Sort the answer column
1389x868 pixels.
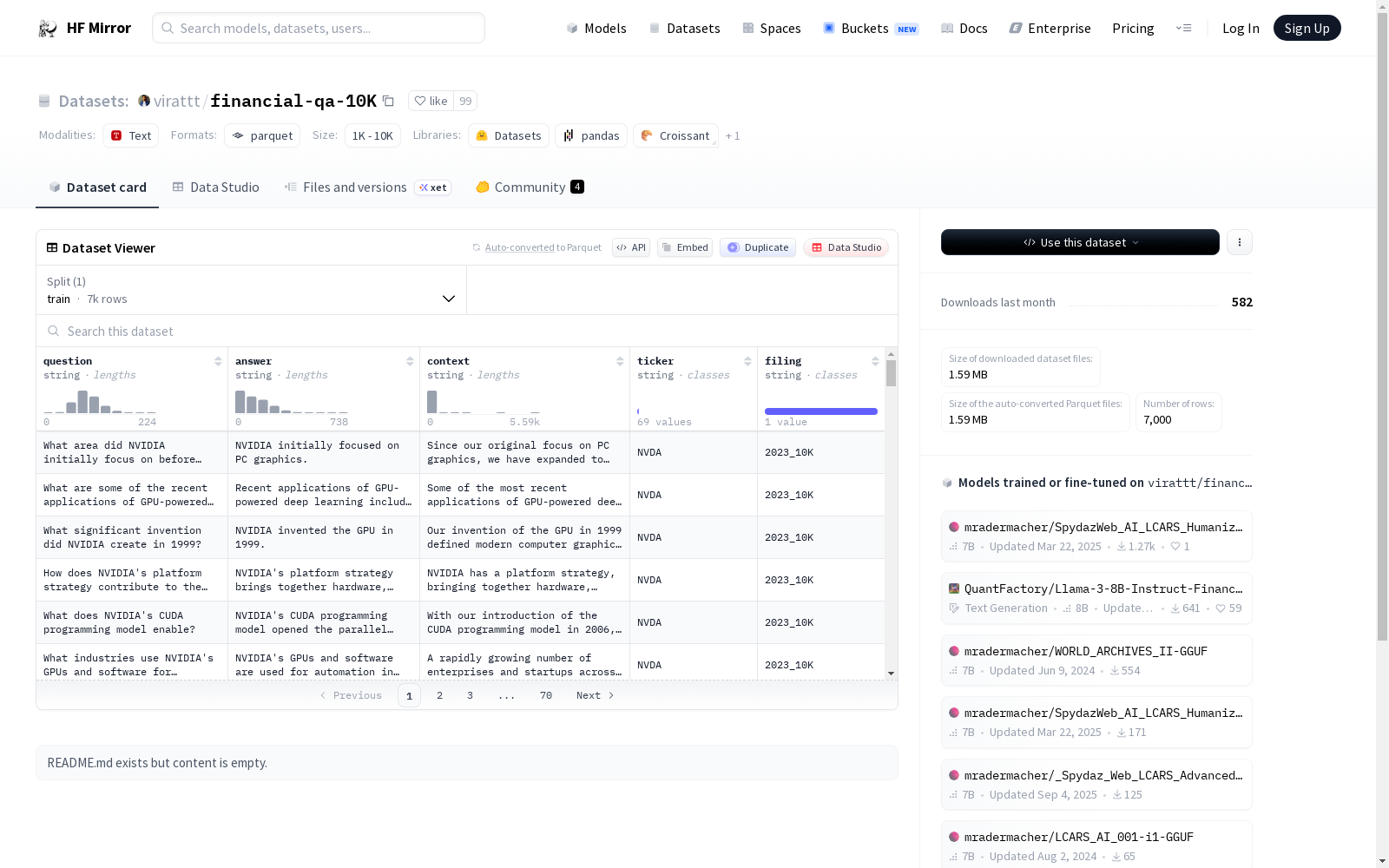click(x=410, y=361)
